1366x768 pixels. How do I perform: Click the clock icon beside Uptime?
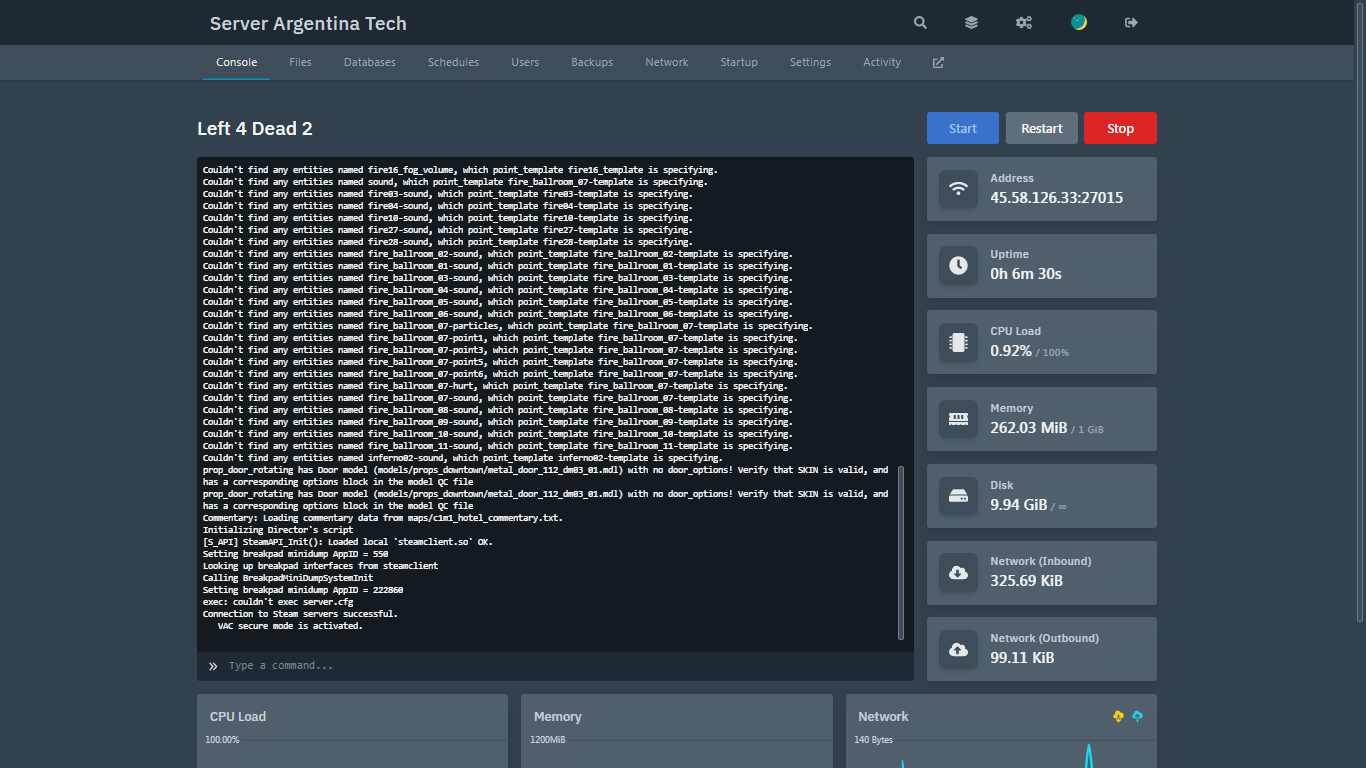click(958, 266)
